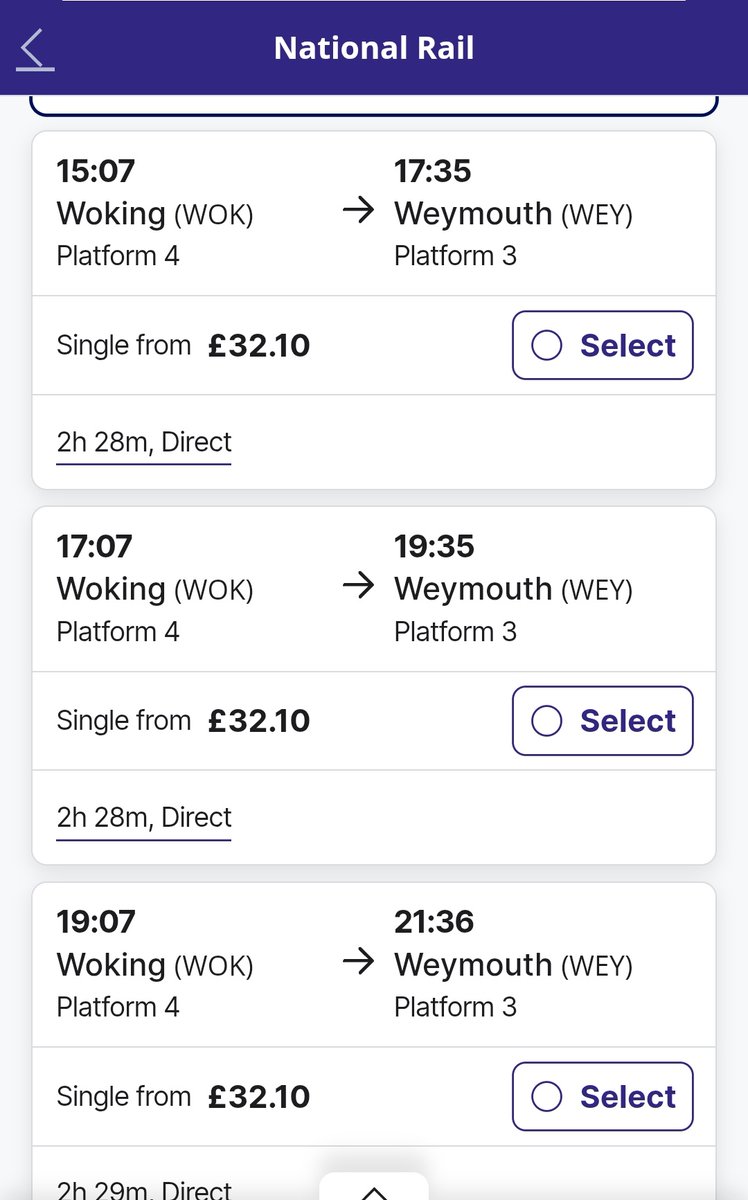Tap the 19:35 Weymouth arrival time

click(433, 546)
